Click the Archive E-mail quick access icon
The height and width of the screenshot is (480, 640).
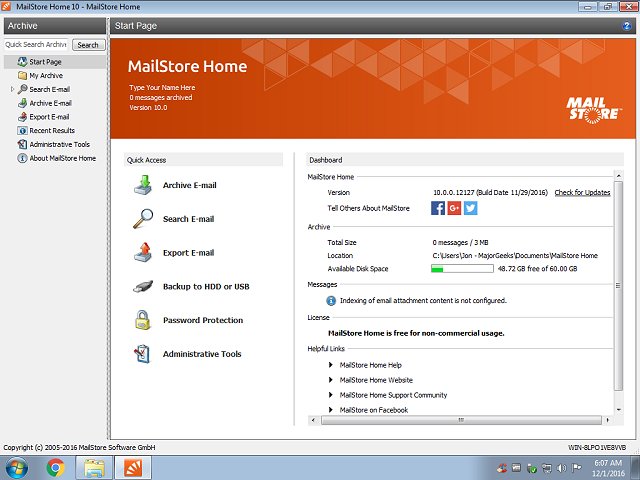tap(143, 185)
